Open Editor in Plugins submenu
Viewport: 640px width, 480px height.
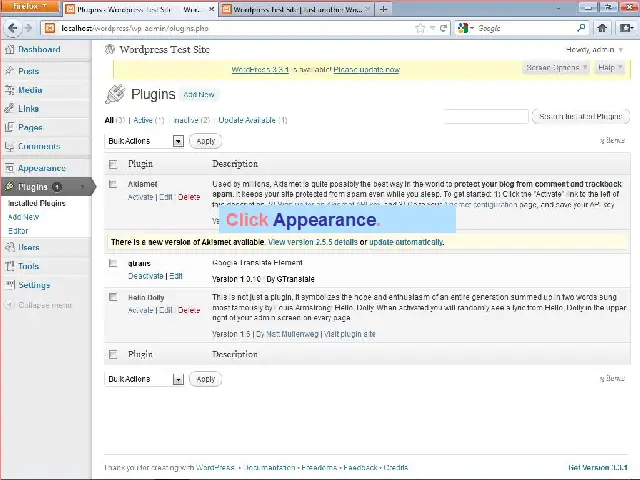[18, 231]
